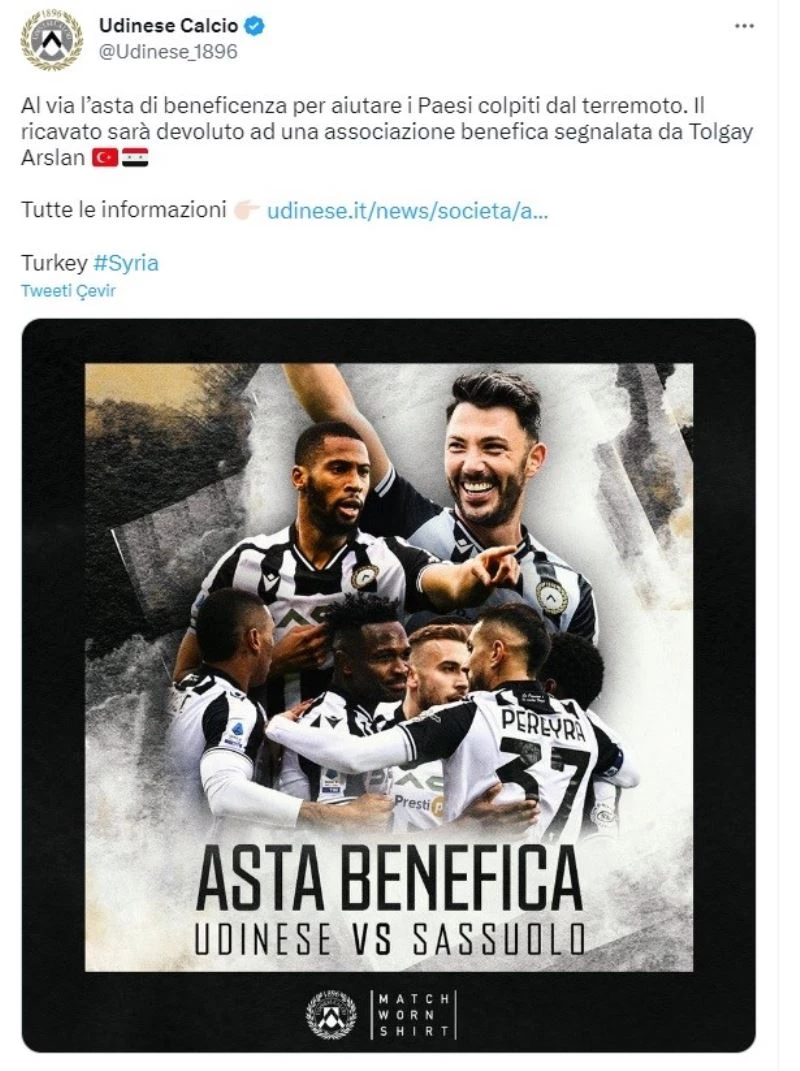Open the udinese.it/news/societa link
The height and width of the screenshot is (1071, 800).
407,210
